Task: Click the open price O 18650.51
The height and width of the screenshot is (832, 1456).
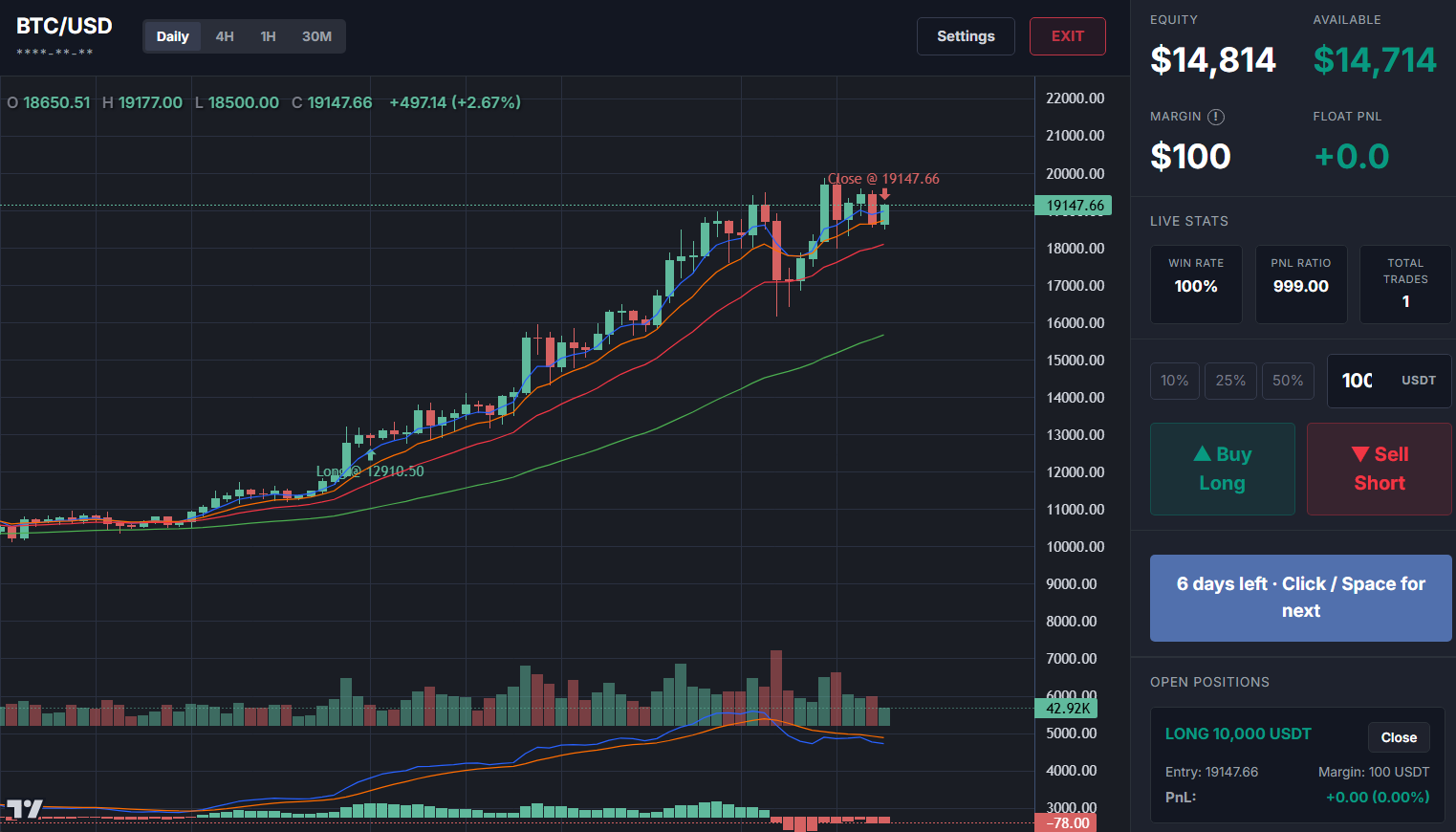Action: (x=49, y=102)
